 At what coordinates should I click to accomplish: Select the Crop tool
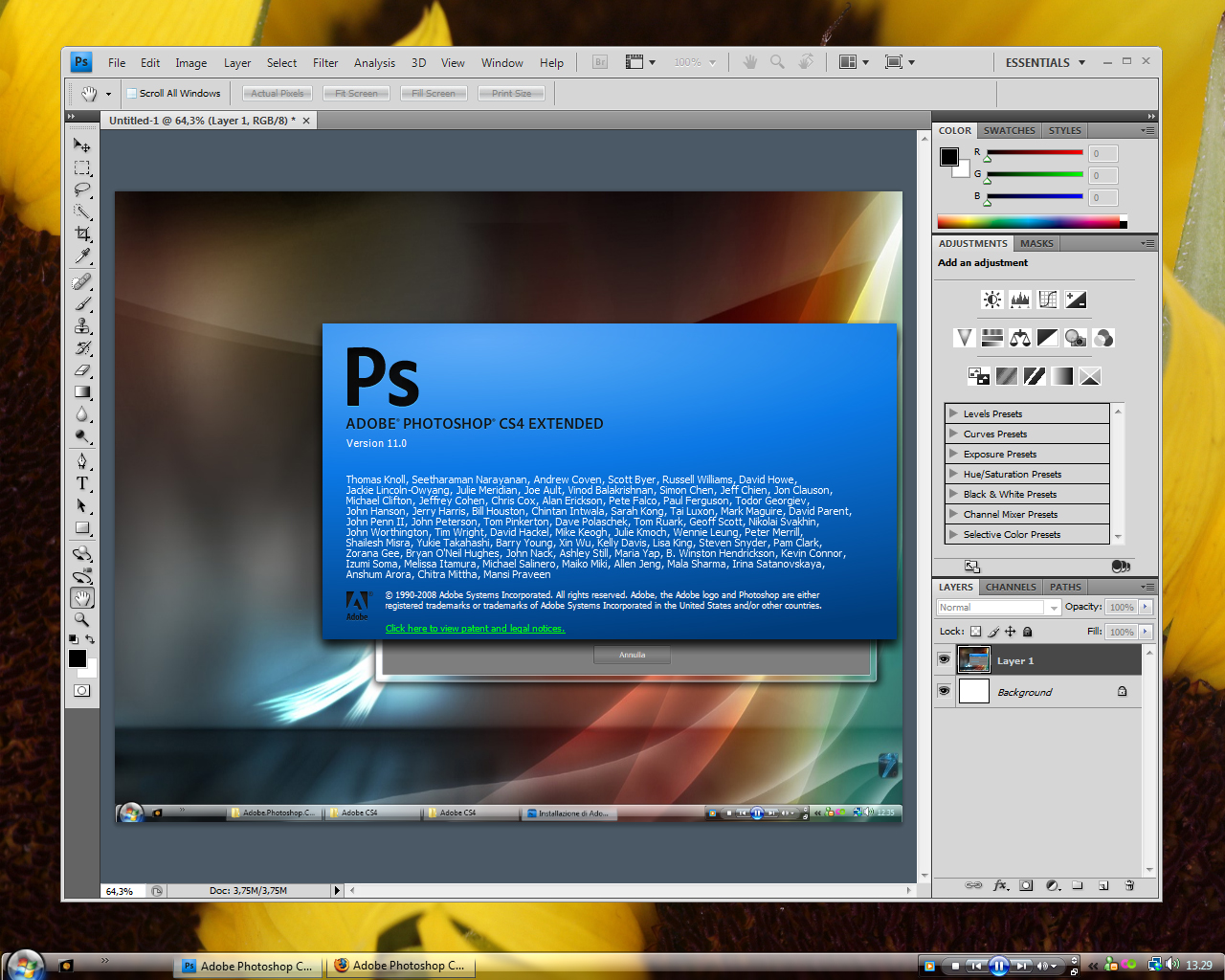pyautogui.click(x=82, y=234)
